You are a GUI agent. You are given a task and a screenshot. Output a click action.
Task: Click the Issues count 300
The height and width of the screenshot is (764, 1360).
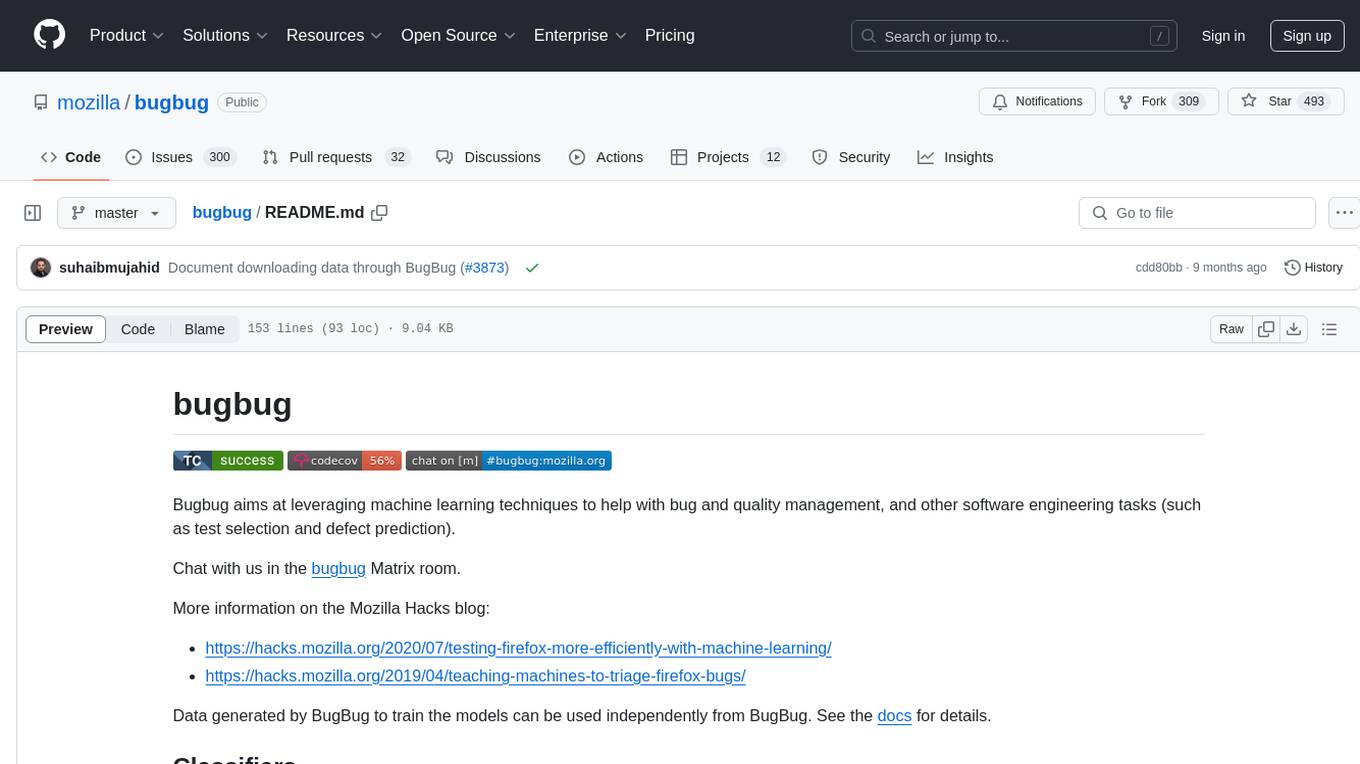(219, 157)
